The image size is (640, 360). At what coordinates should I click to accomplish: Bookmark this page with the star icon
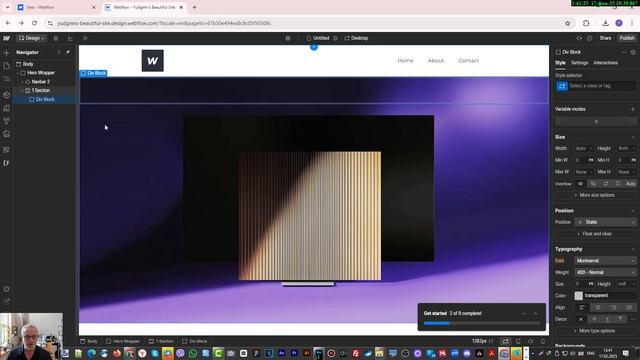coord(567,23)
